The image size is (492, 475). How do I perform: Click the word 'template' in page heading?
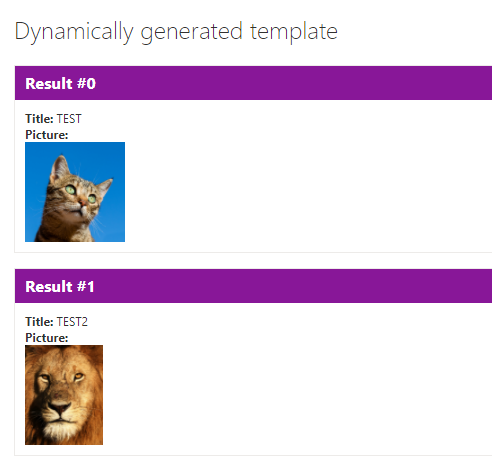[294, 32]
